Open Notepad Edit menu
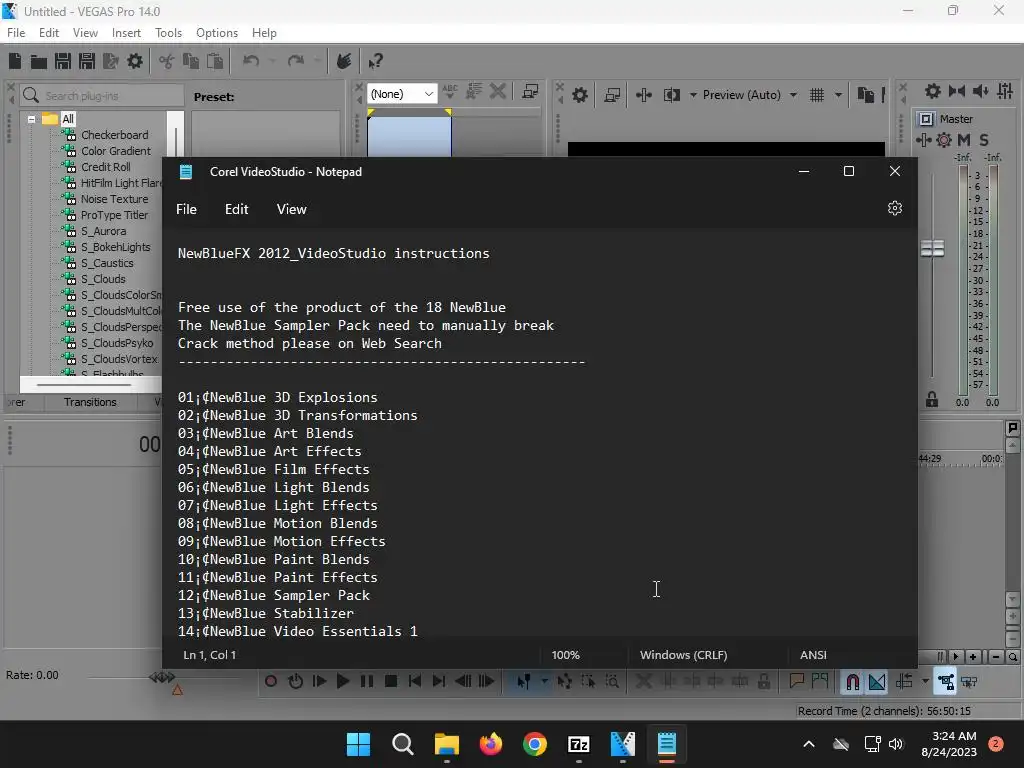 click(x=236, y=209)
